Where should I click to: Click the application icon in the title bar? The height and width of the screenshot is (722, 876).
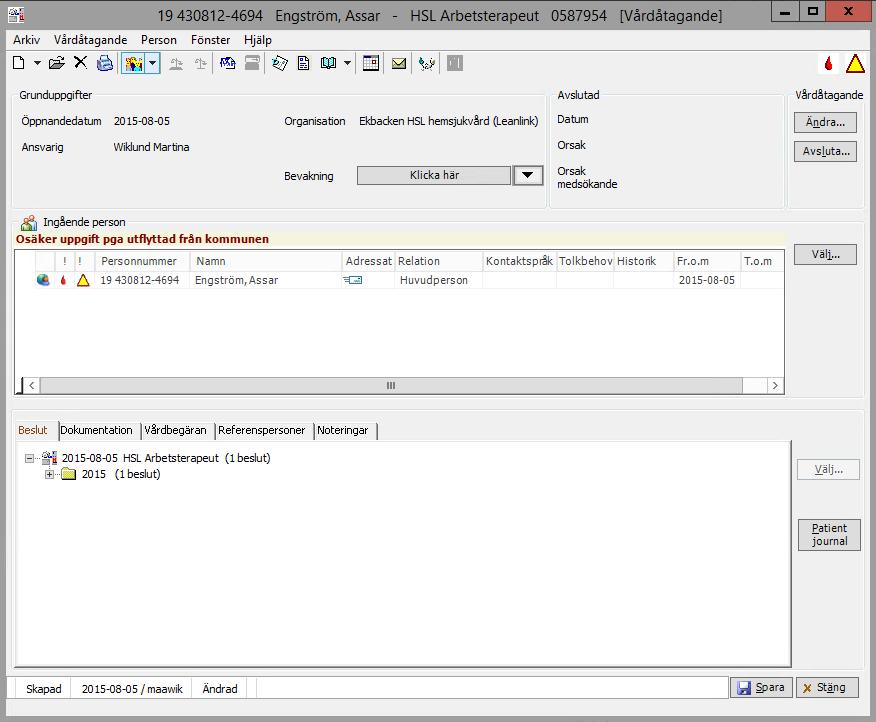click(17, 13)
